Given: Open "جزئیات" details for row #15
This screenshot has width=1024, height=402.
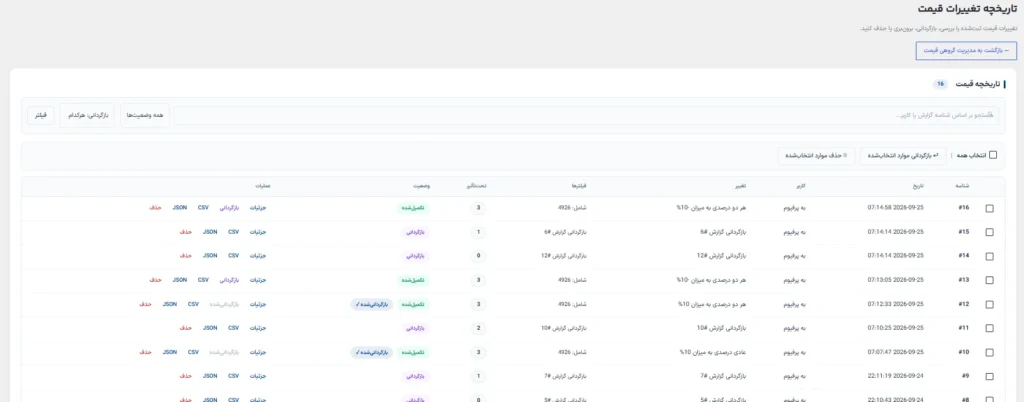Looking at the screenshot, I should [x=259, y=232].
